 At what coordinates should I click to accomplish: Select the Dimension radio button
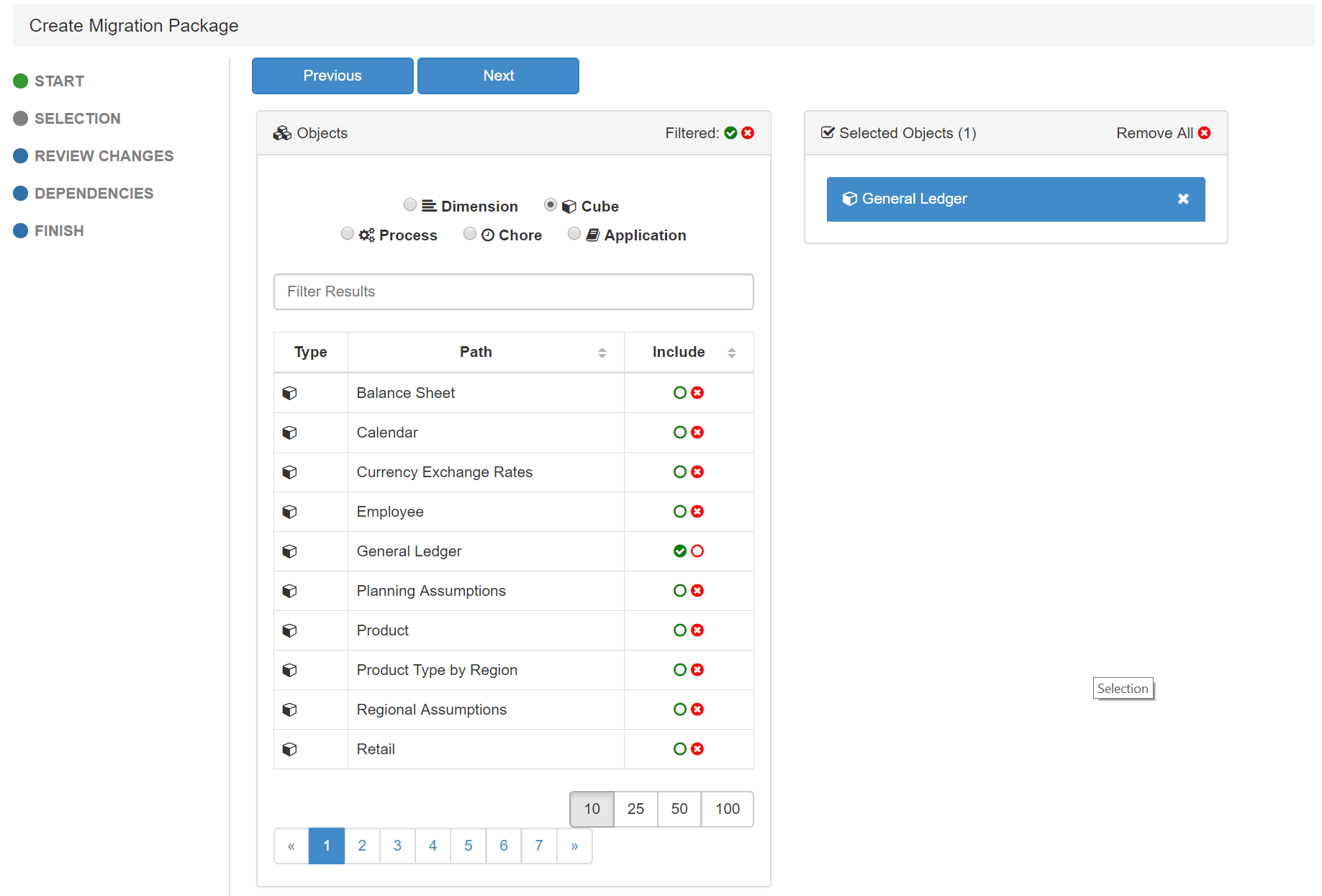point(410,205)
